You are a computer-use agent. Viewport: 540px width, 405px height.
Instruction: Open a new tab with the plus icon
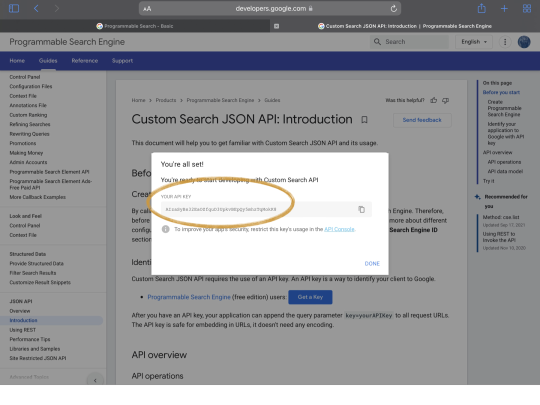[504, 9]
